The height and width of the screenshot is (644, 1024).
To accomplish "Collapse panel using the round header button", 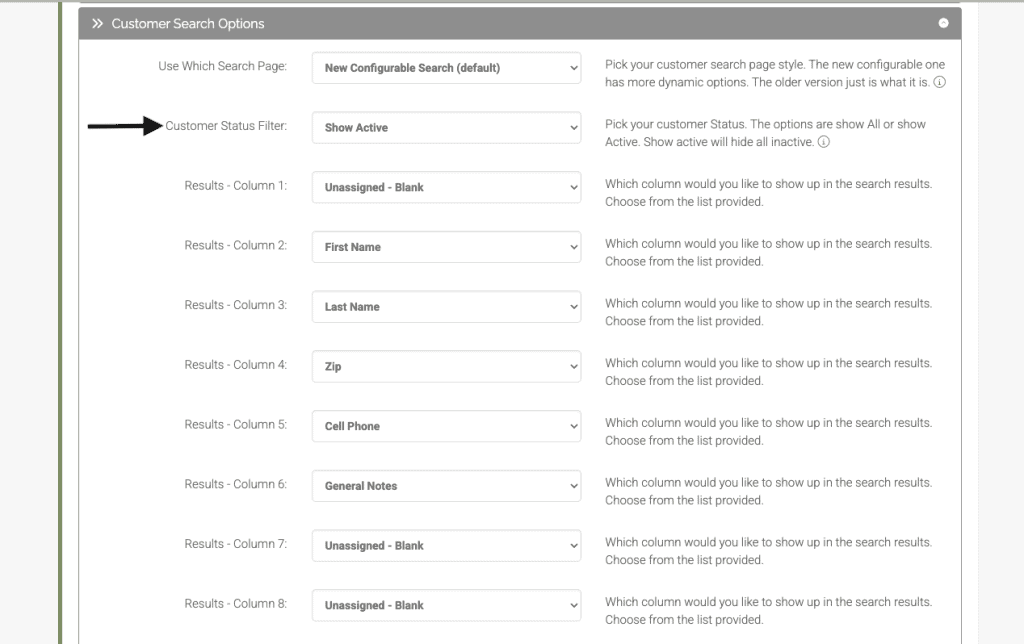I will (x=943, y=23).
